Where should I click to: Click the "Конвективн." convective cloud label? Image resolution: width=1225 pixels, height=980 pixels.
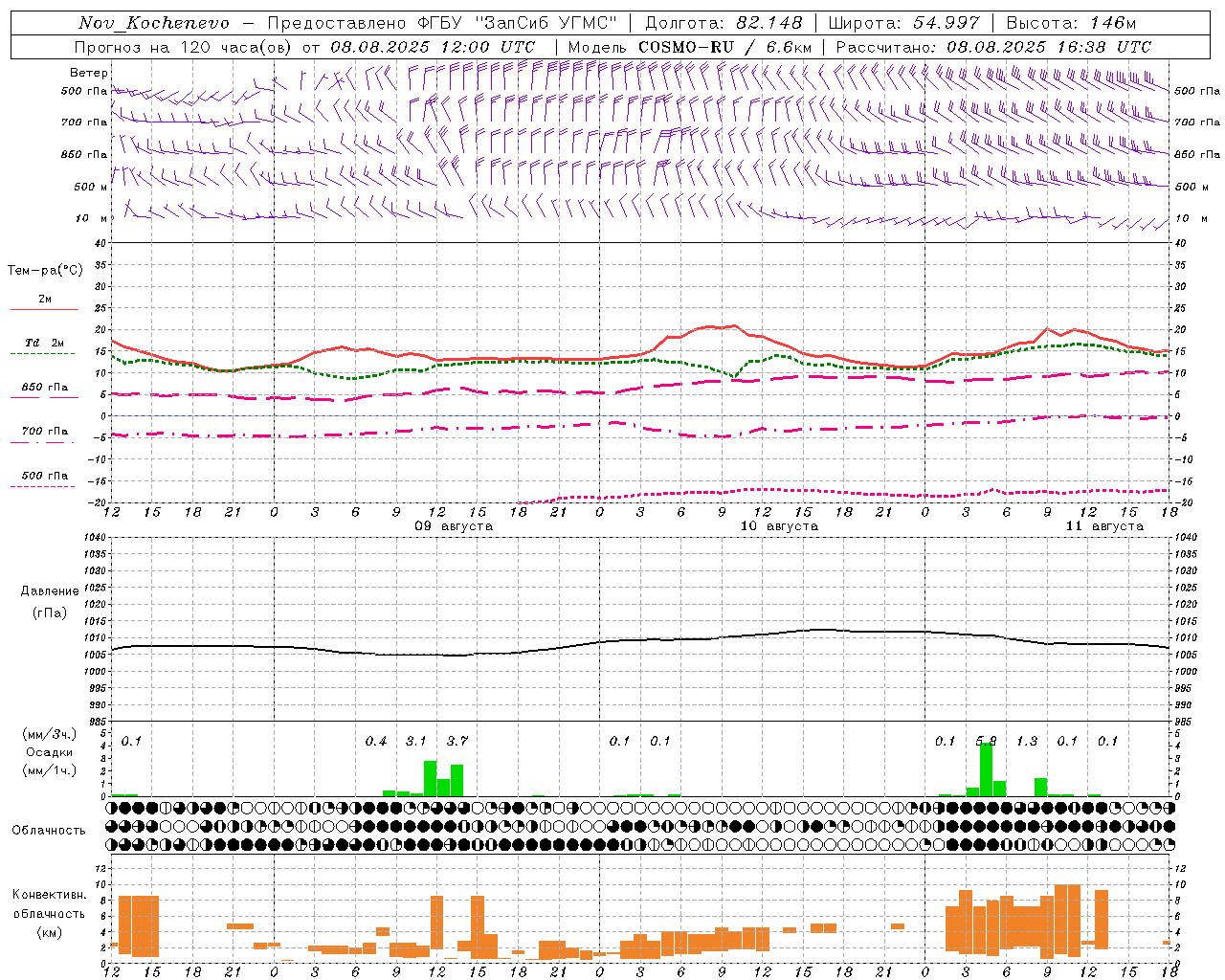coord(50,895)
